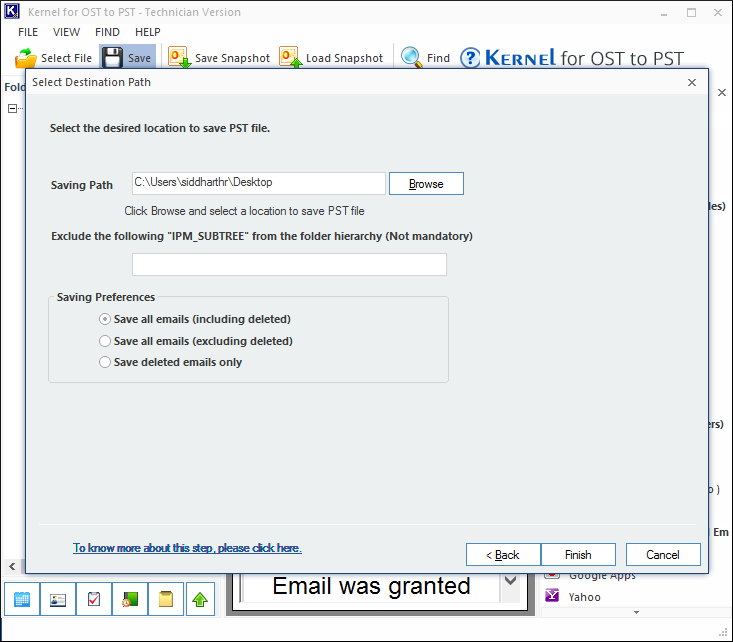Click the Browse button
The width and height of the screenshot is (733, 642).
[x=426, y=184]
